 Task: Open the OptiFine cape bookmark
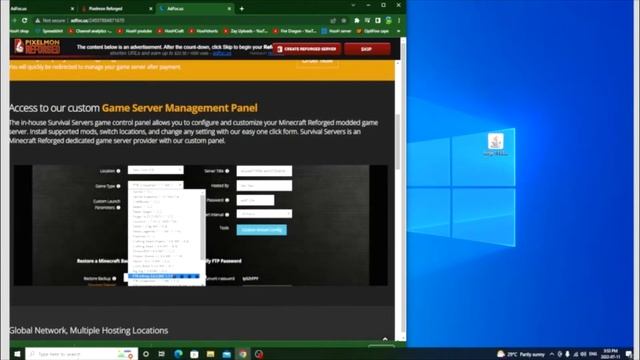point(373,31)
